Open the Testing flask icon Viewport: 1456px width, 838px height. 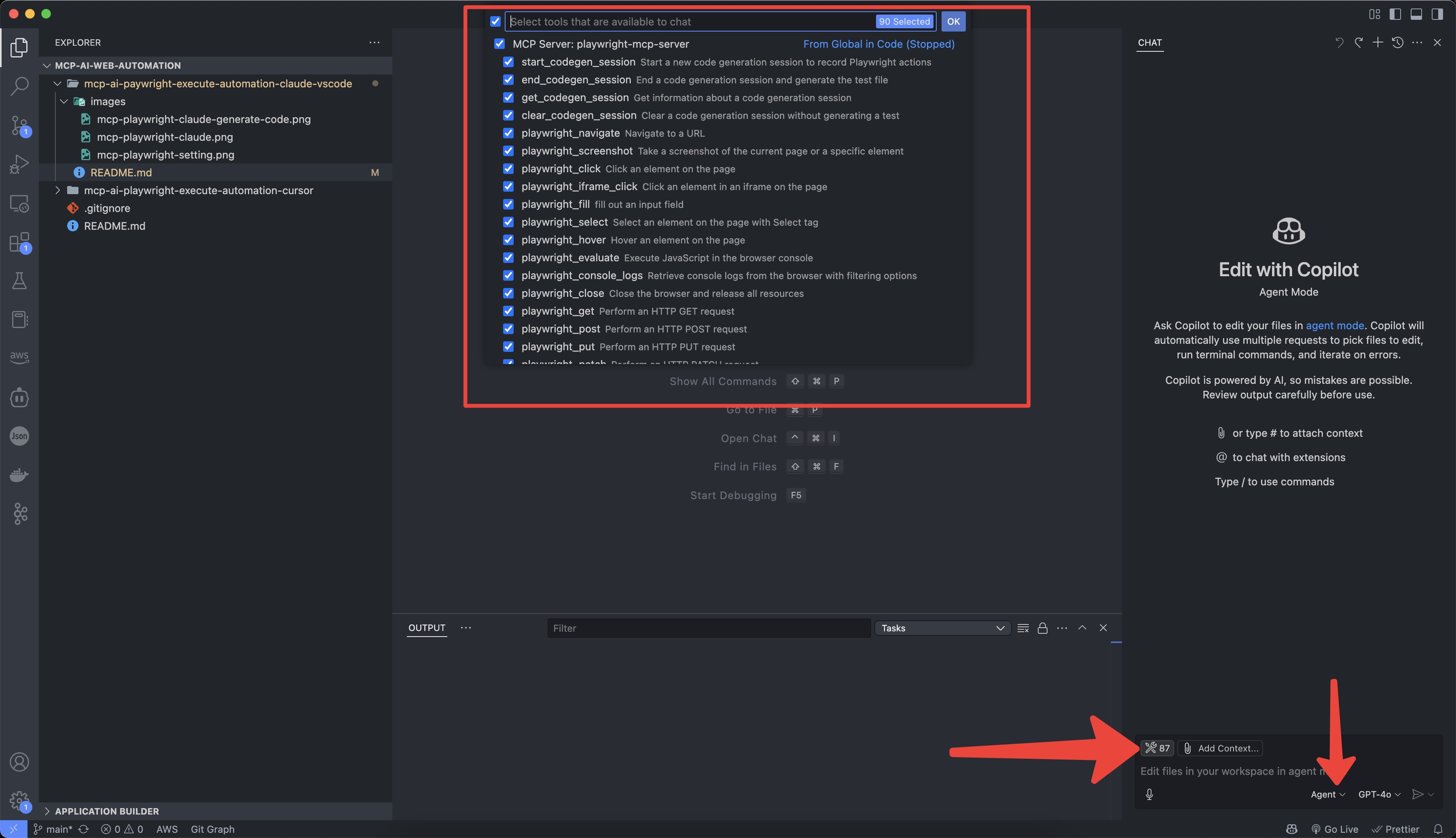point(19,281)
